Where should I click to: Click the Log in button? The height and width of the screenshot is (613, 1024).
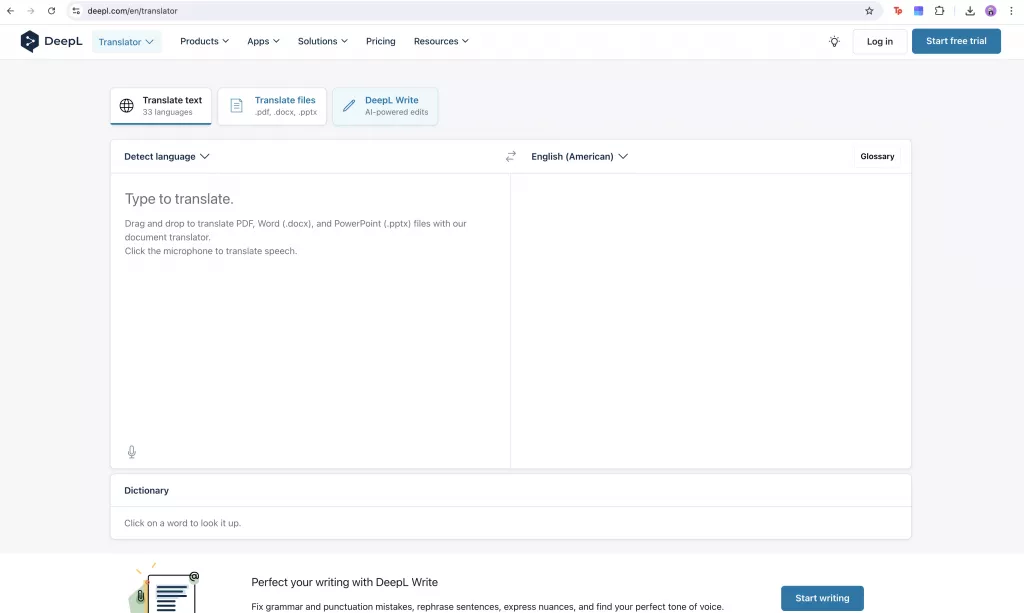coord(880,41)
